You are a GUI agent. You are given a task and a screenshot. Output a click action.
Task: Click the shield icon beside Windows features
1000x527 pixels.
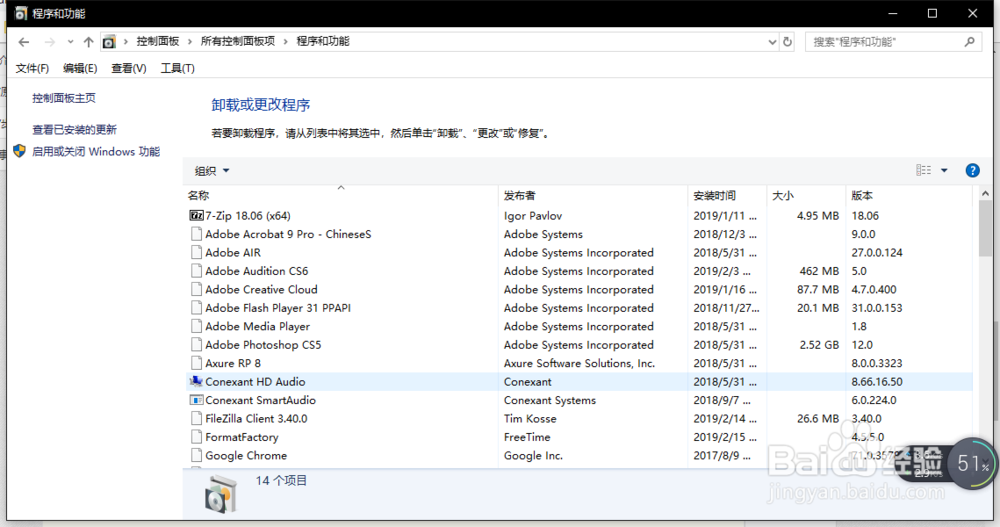click(x=20, y=152)
